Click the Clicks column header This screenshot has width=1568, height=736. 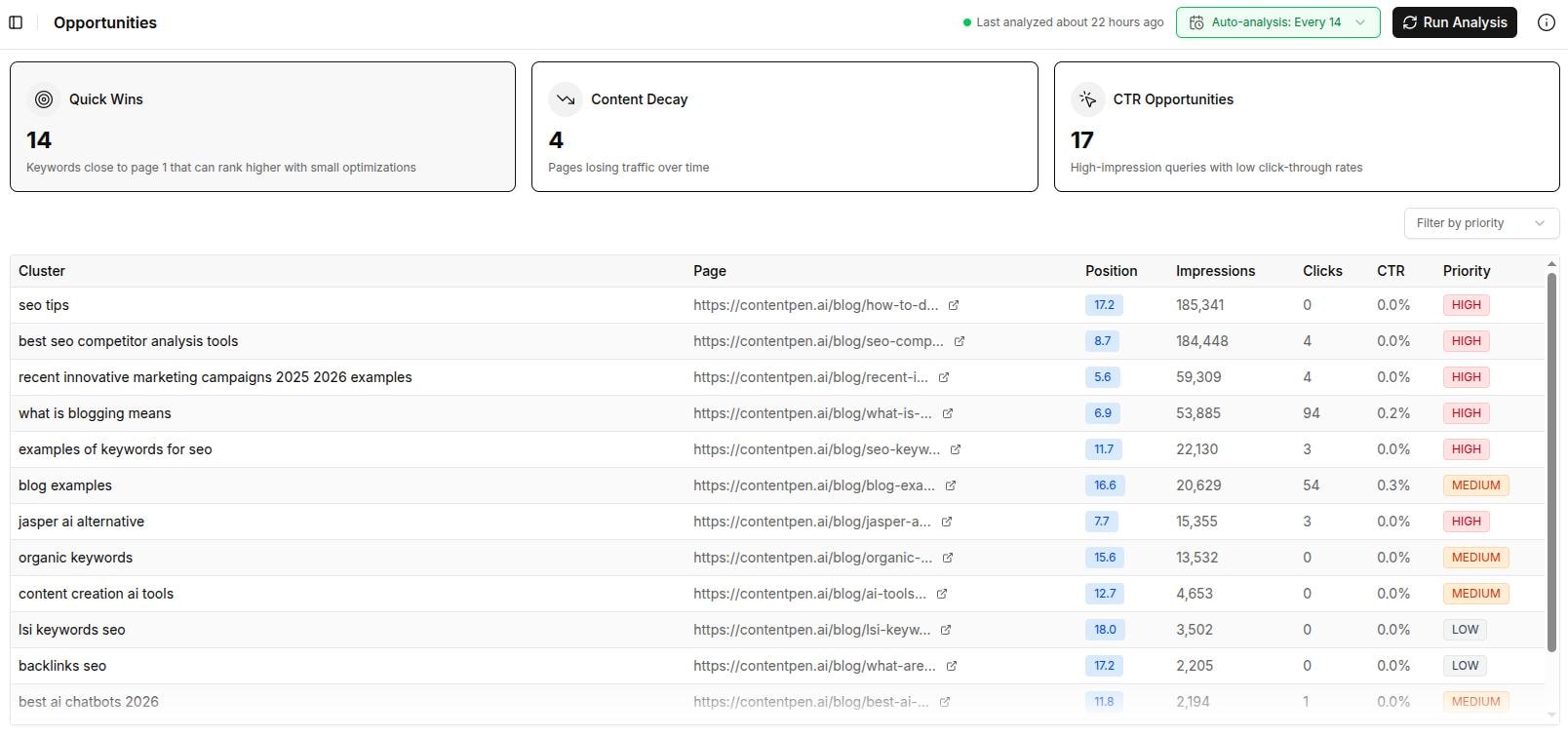1322,271
